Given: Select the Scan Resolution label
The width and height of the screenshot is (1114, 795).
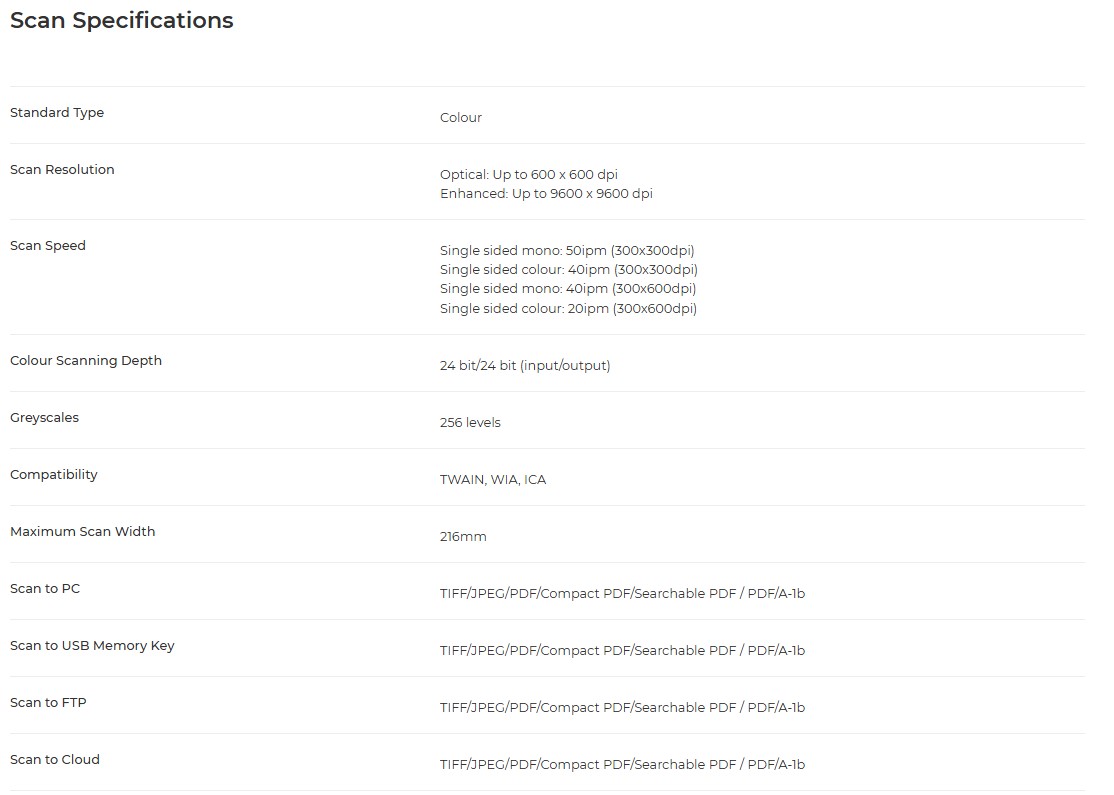Looking at the screenshot, I should tap(62, 169).
